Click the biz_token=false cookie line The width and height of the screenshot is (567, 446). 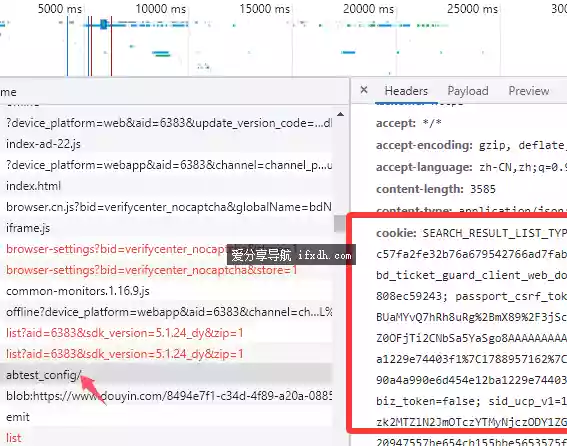click(x=472, y=401)
